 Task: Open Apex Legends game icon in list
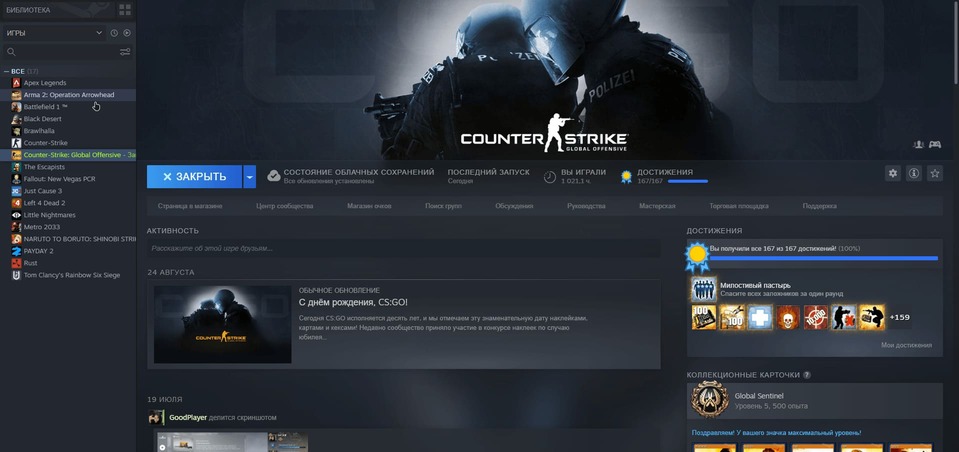[x=17, y=83]
